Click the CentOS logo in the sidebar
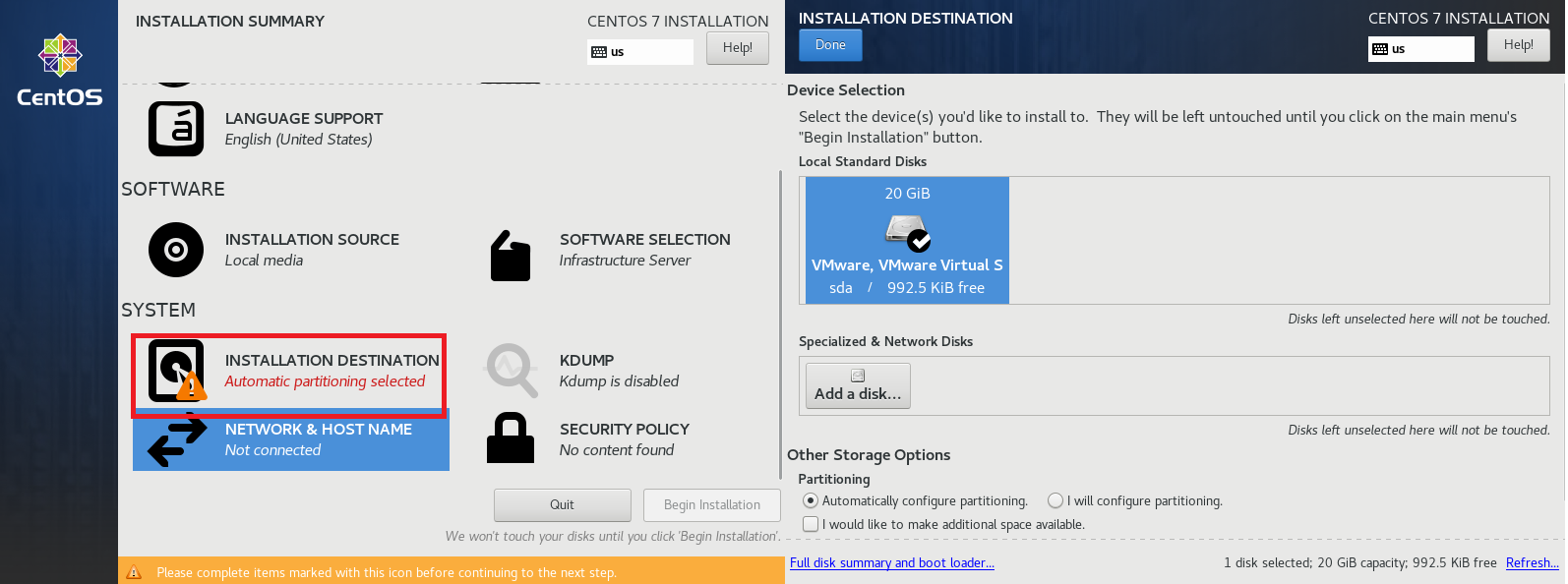The width and height of the screenshot is (1568, 584). point(59,71)
